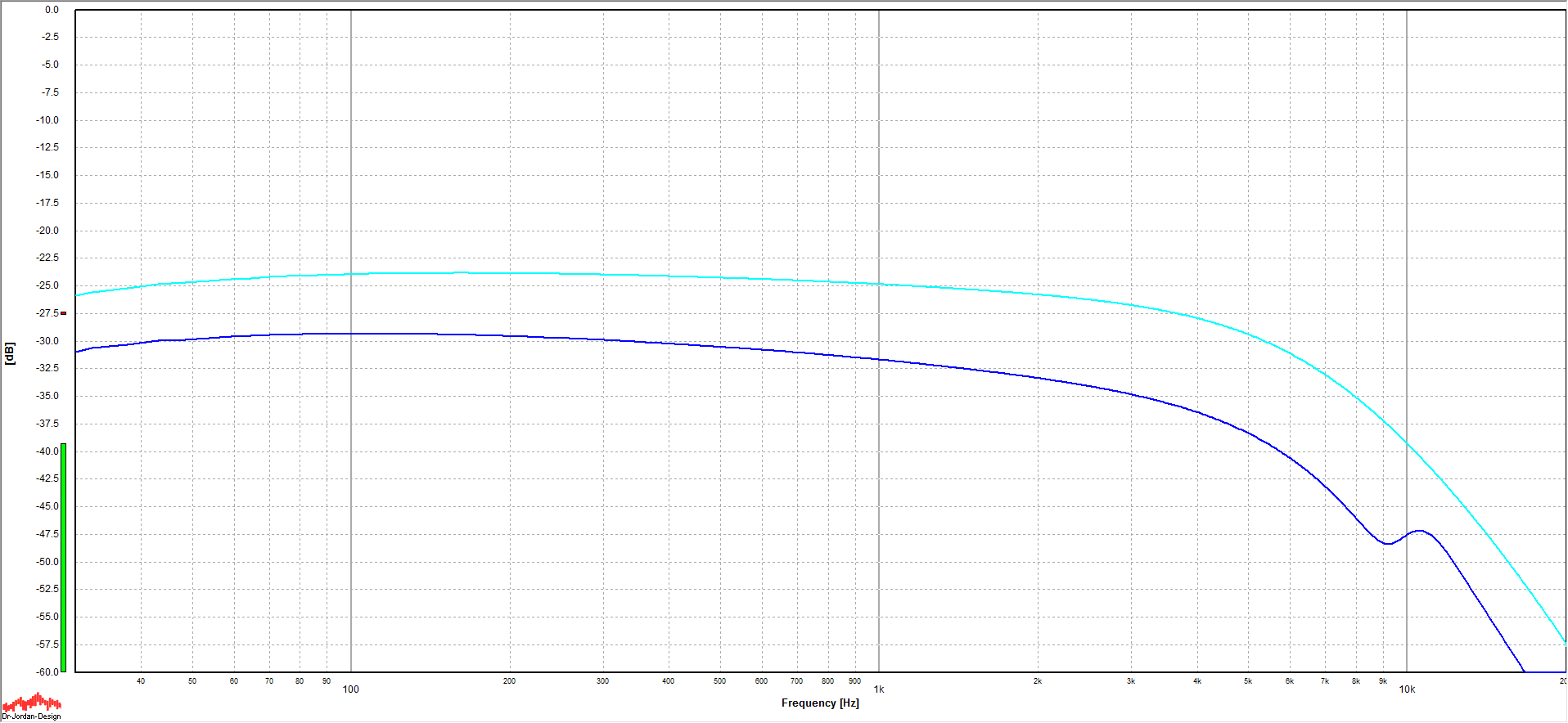Click the 1k frequency axis label
The width and height of the screenshot is (1568, 723).
pos(879,689)
